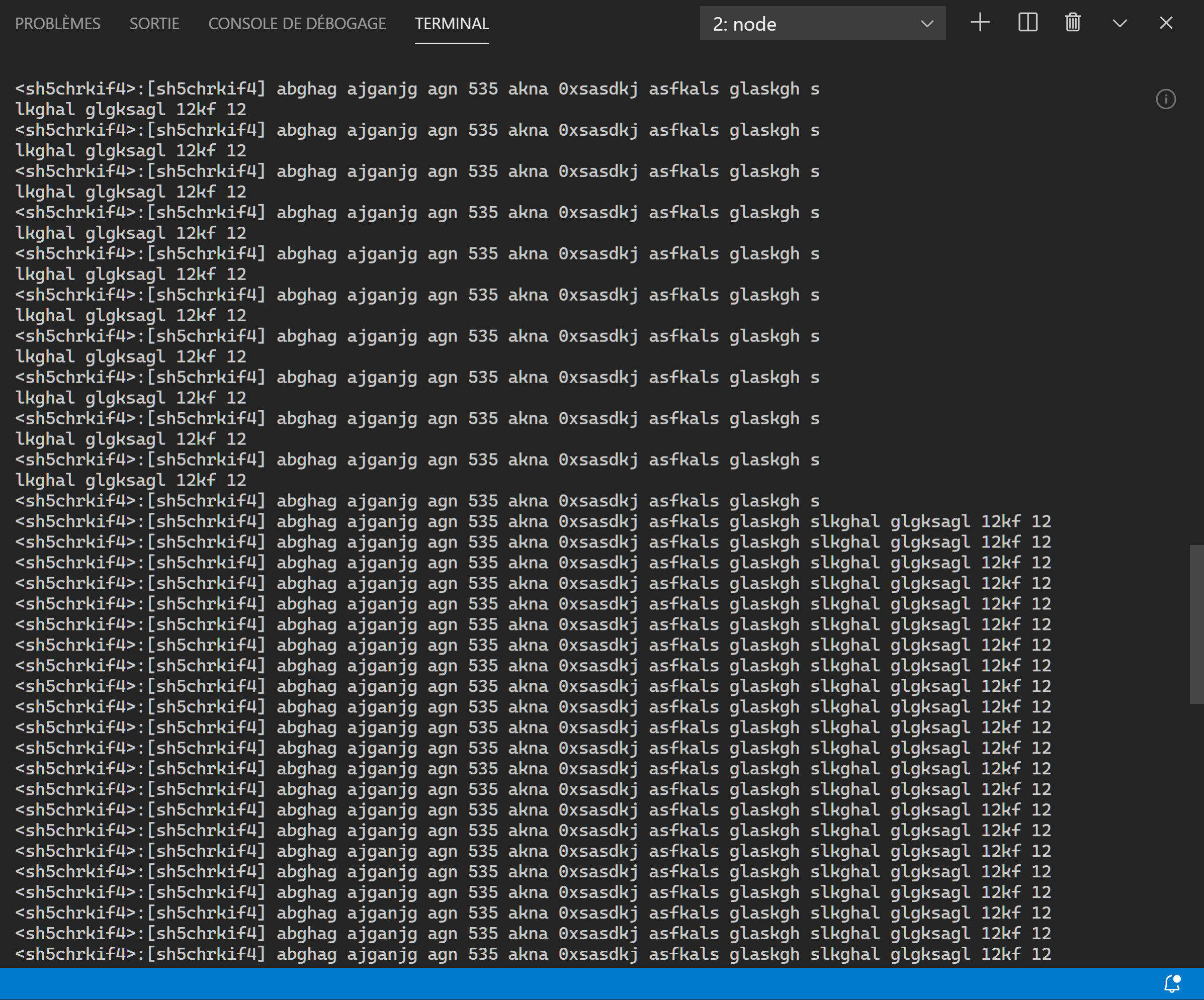The width and height of the screenshot is (1204, 1000).
Task: Click the last terminal output line
Action: (533, 954)
